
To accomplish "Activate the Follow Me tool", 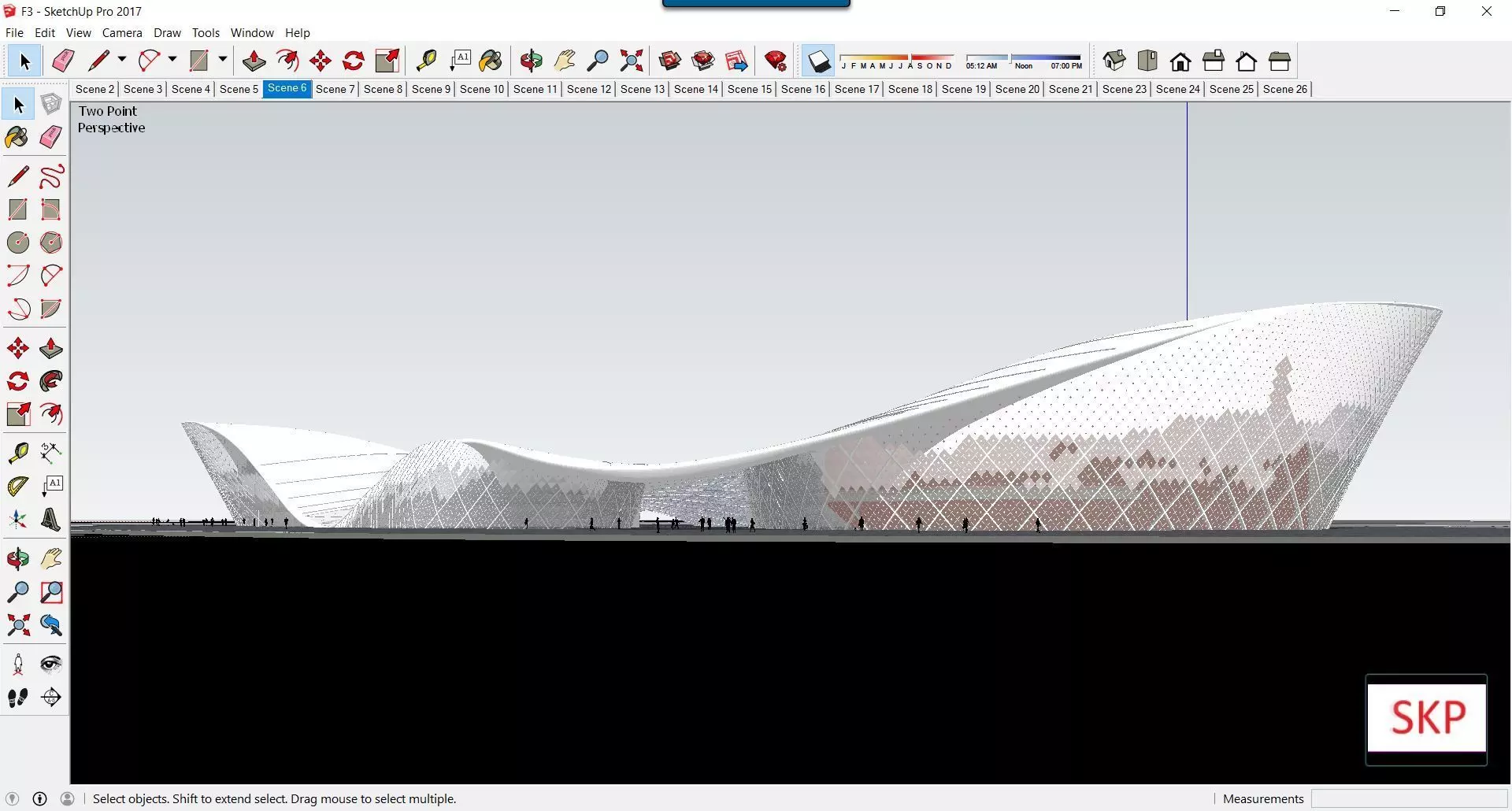I will pyautogui.click(x=51, y=381).
